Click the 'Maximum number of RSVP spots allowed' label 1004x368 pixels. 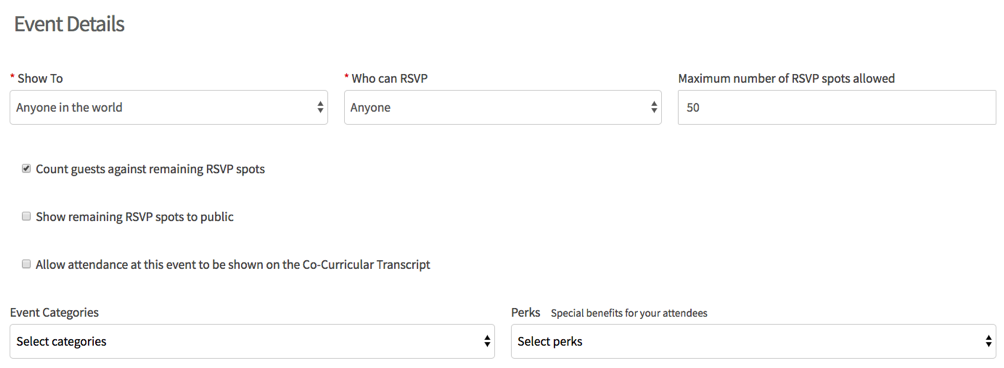(x=786, y=79)
